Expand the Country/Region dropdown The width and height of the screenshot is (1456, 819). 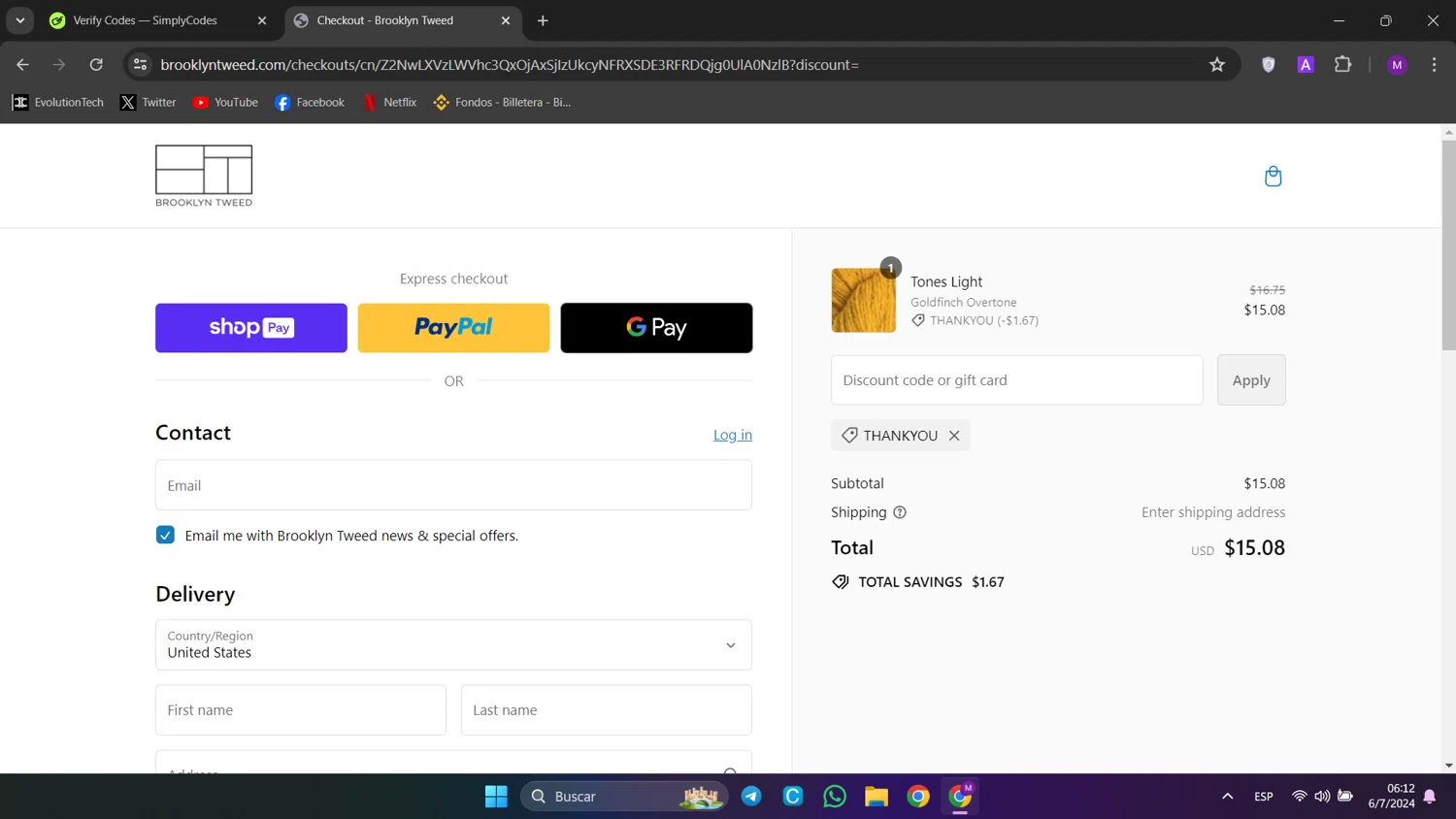pos(453,644)
